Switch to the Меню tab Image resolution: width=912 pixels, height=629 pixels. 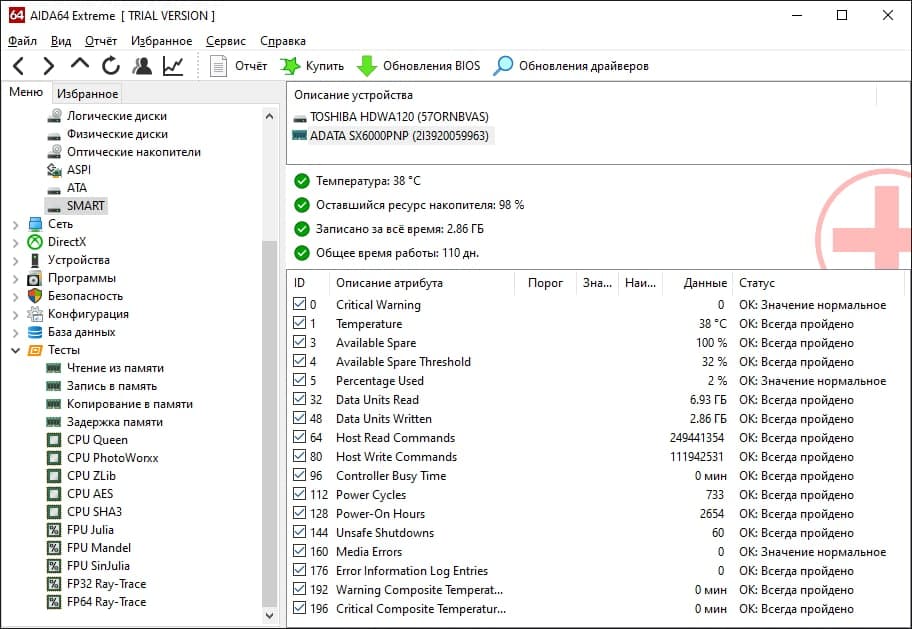coord(26,92)
